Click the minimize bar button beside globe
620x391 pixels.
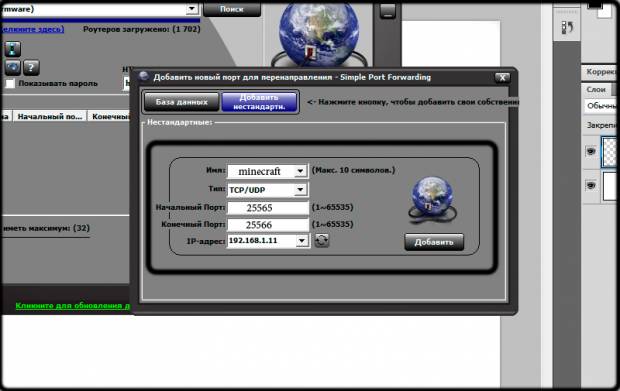[388, 11]
